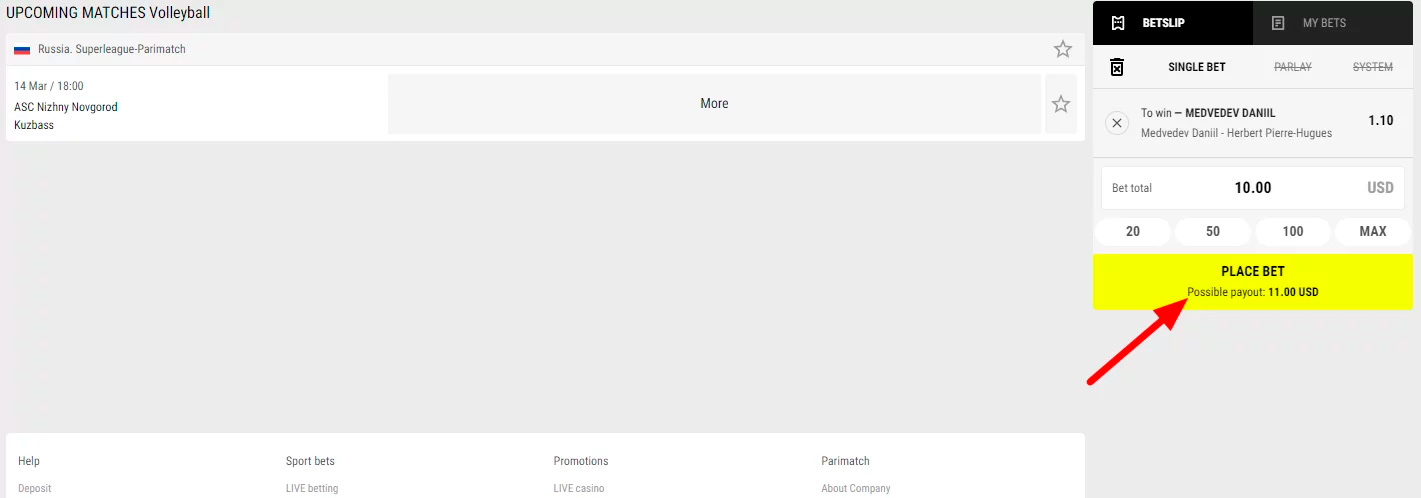Click the Help footer heading
Viewport: 1421px width, 498px height.
29,461
